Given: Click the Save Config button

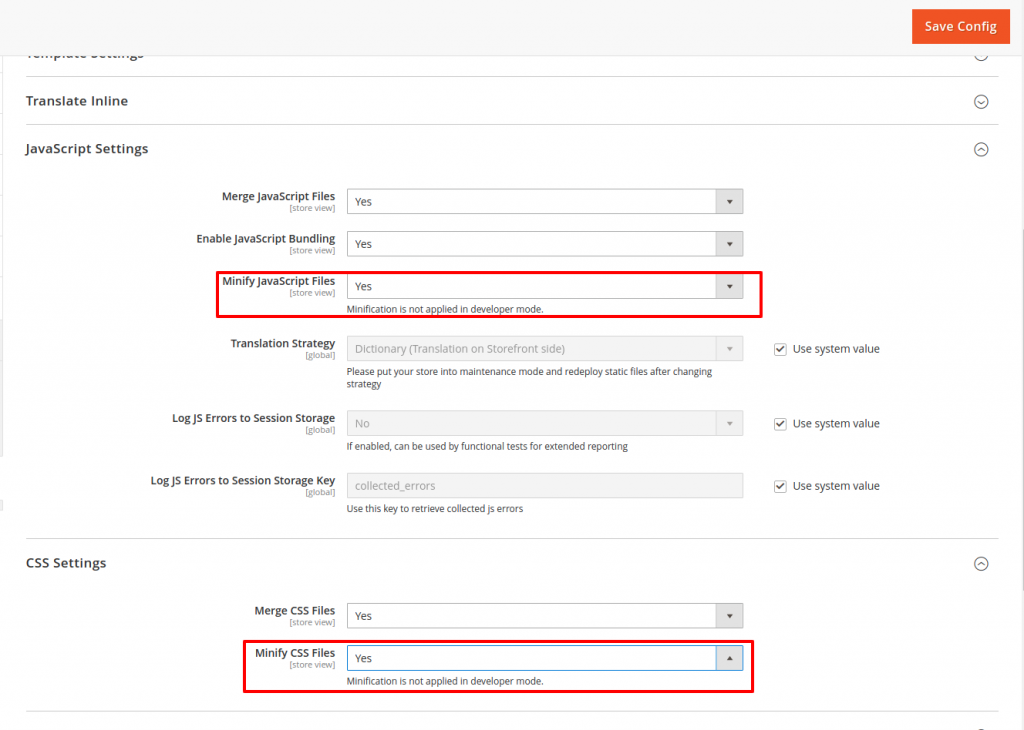Looking at the screenshot, I should click(x=960, y=26).
